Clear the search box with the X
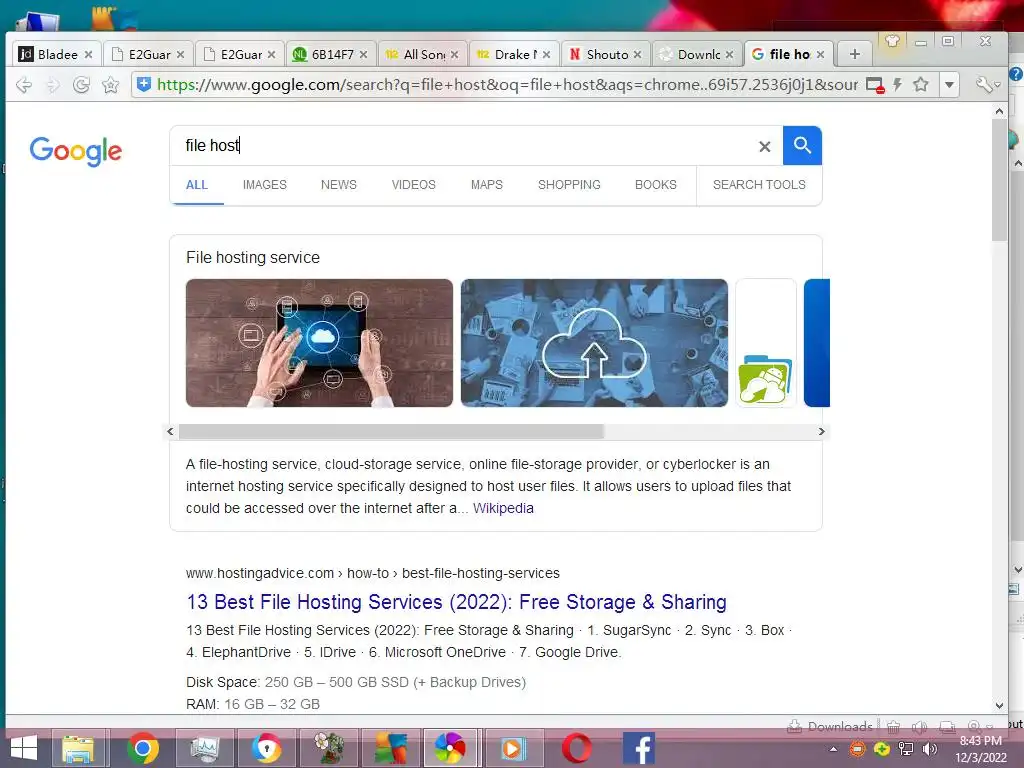This screenshot has width=1024, height=768. (x=765, y=147)
